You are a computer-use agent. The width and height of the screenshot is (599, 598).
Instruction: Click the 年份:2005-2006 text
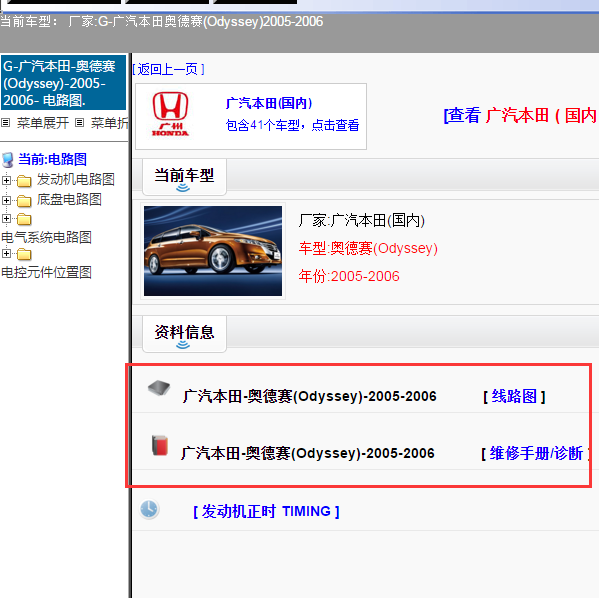pos(349,276)
